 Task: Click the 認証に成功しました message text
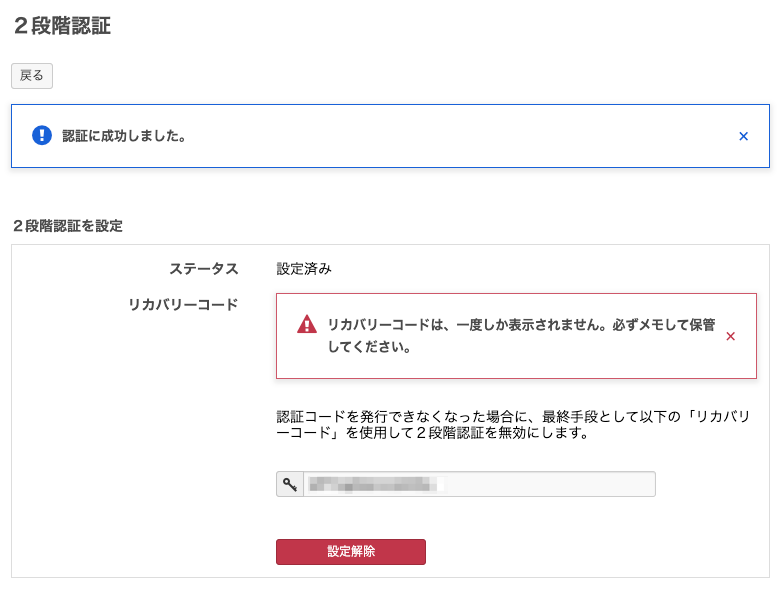pyautogui.click(x=124, y=136)
